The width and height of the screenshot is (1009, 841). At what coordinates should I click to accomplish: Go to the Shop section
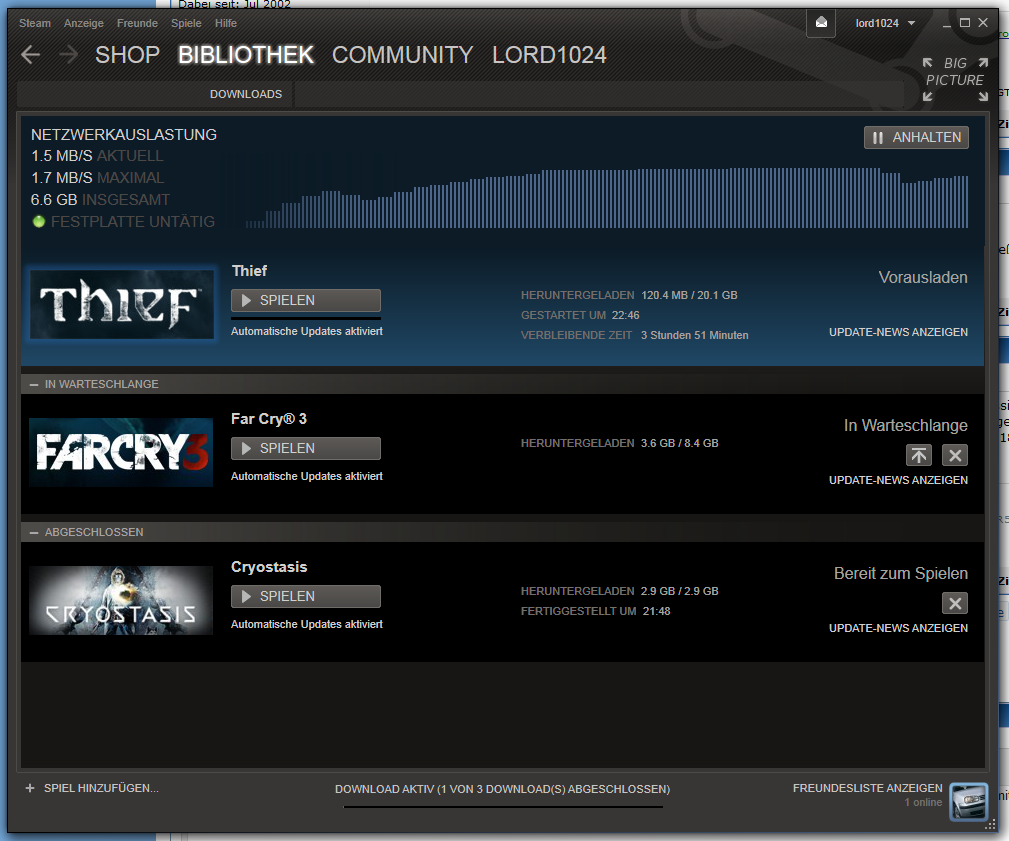(127, 55)
